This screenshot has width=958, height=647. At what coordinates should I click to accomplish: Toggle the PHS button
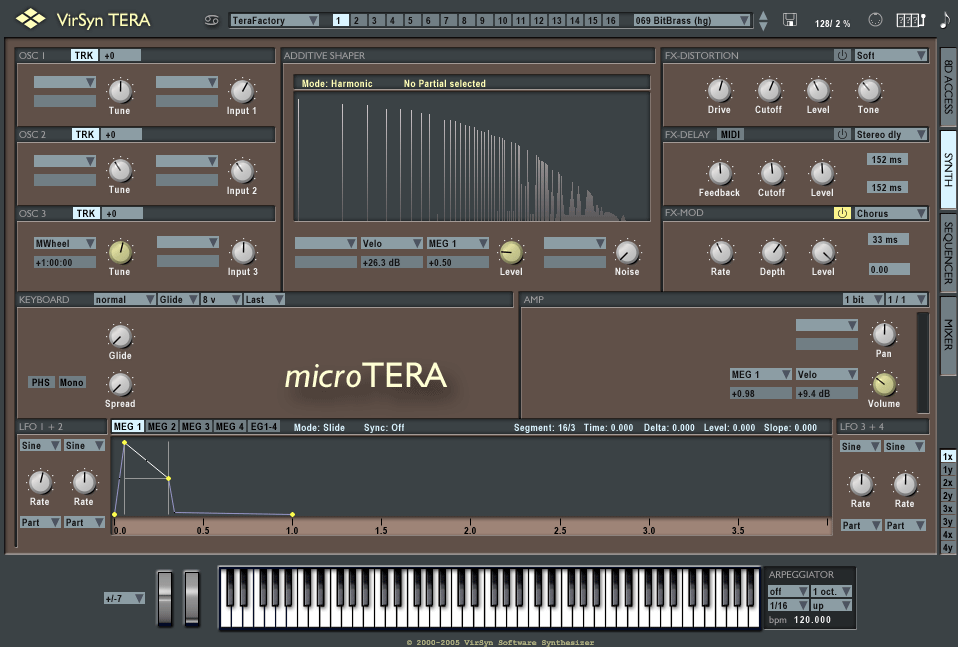[x=40, y=382]
